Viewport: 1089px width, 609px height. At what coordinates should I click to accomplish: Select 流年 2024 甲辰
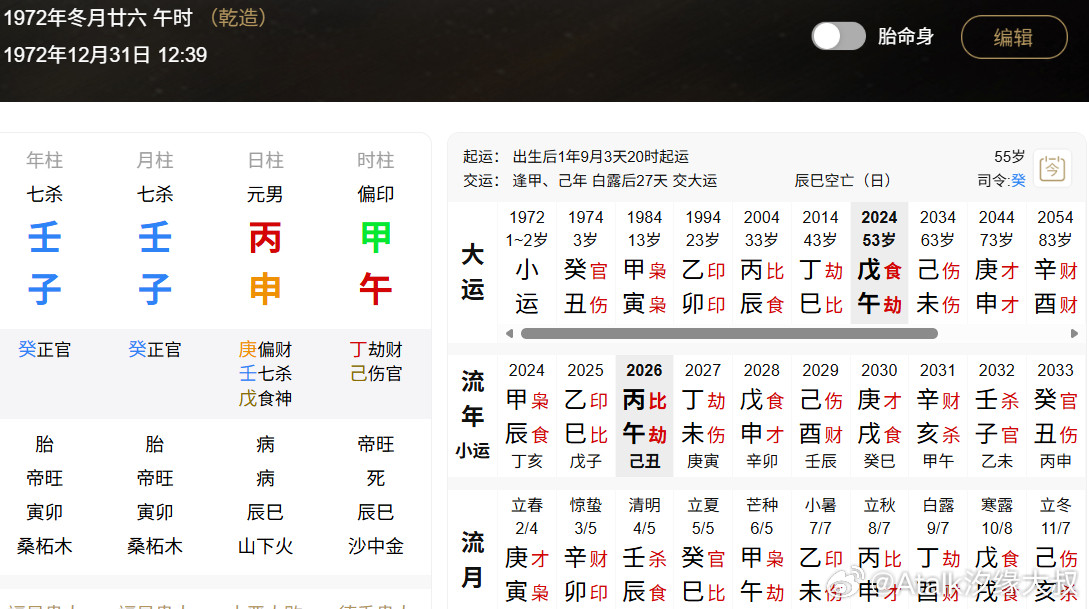(526, 415)
